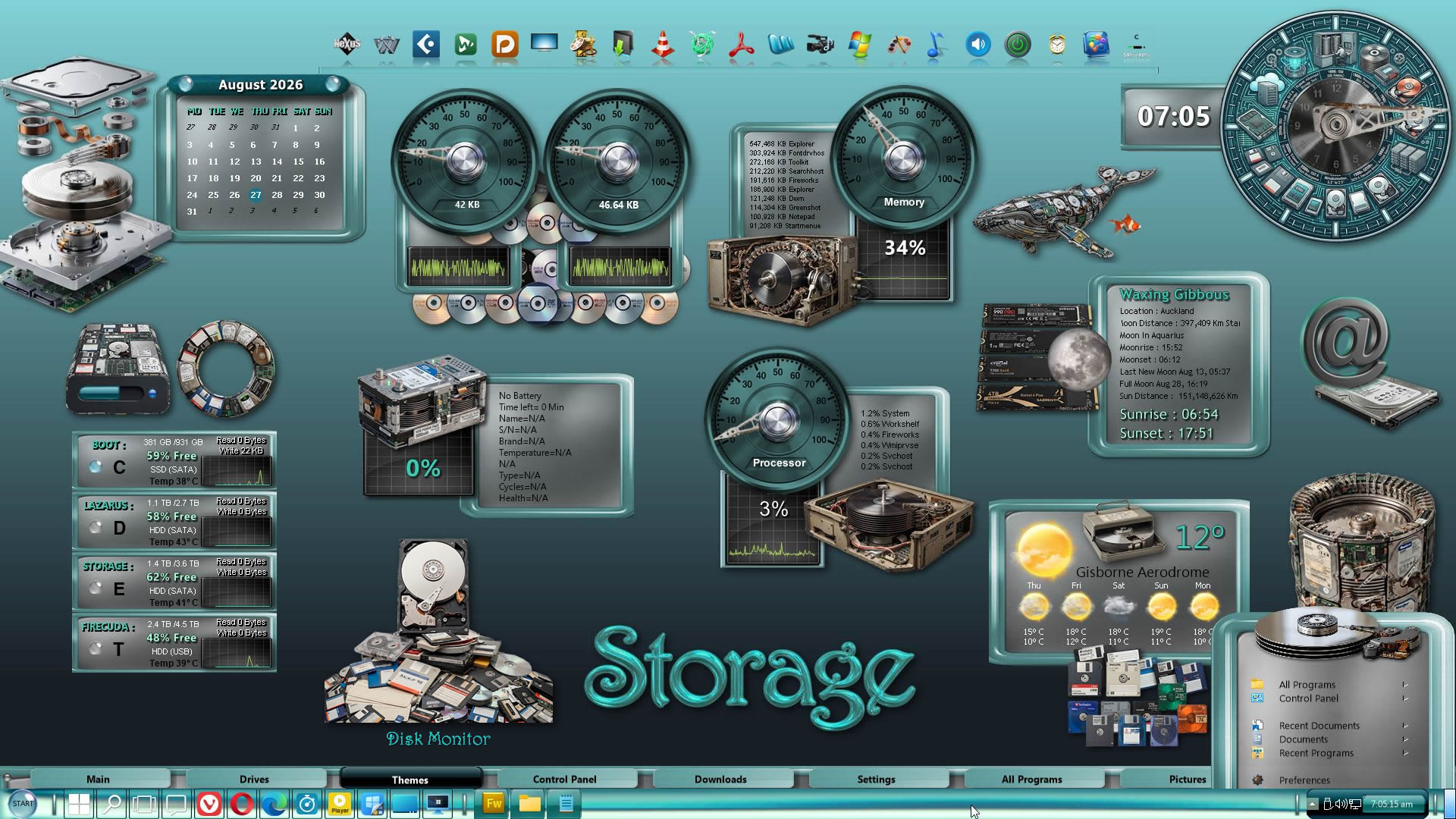Screen dimensions: 1456x819
Task: Launch VLC media player from the dock
Action: [662, 44]
